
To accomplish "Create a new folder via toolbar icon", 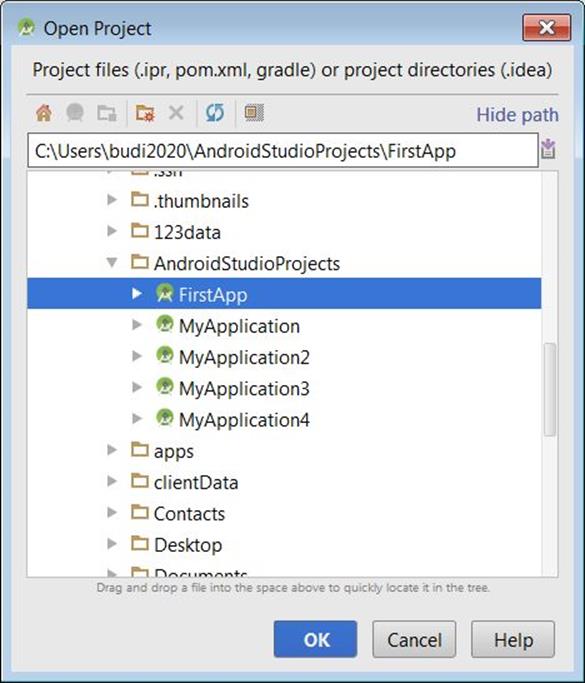I will click(x=145, y=113).
